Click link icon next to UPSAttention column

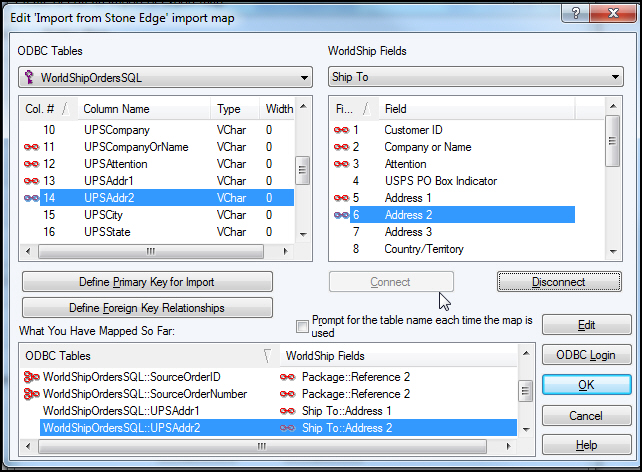(31, 164)
